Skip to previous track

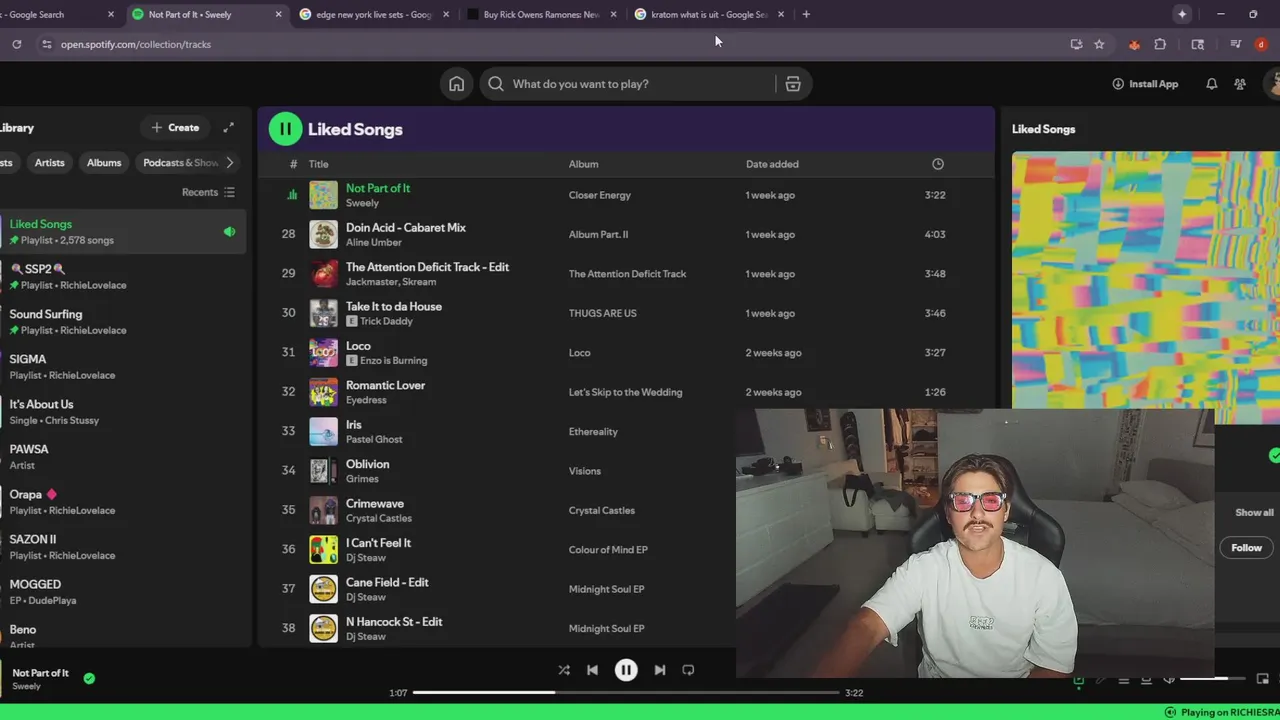[592, 670]
